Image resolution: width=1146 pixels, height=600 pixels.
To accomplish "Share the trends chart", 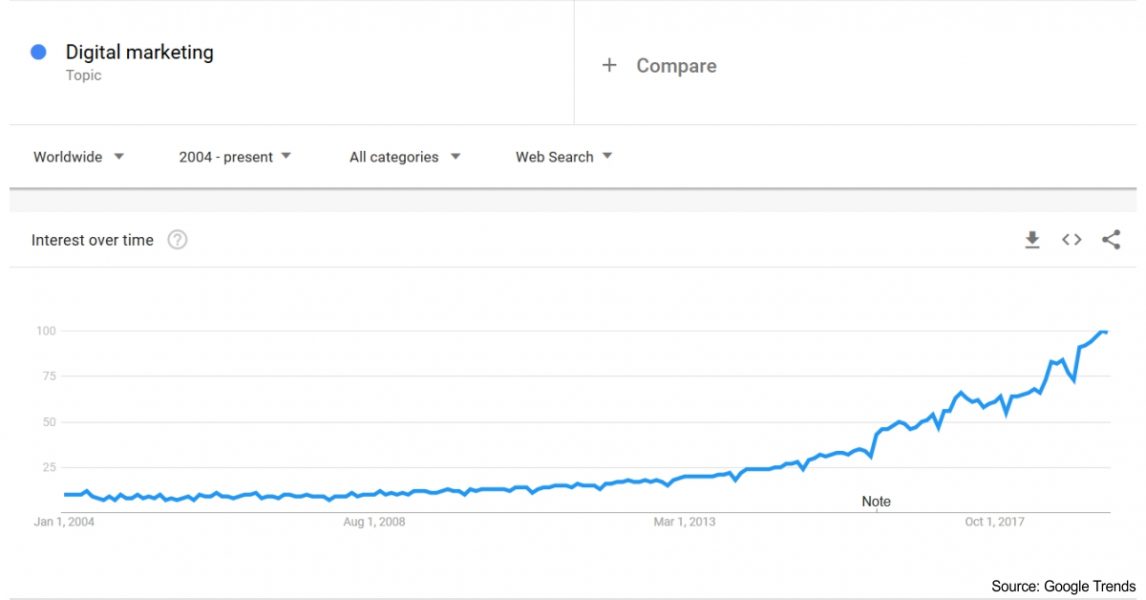I will 1111,239.
